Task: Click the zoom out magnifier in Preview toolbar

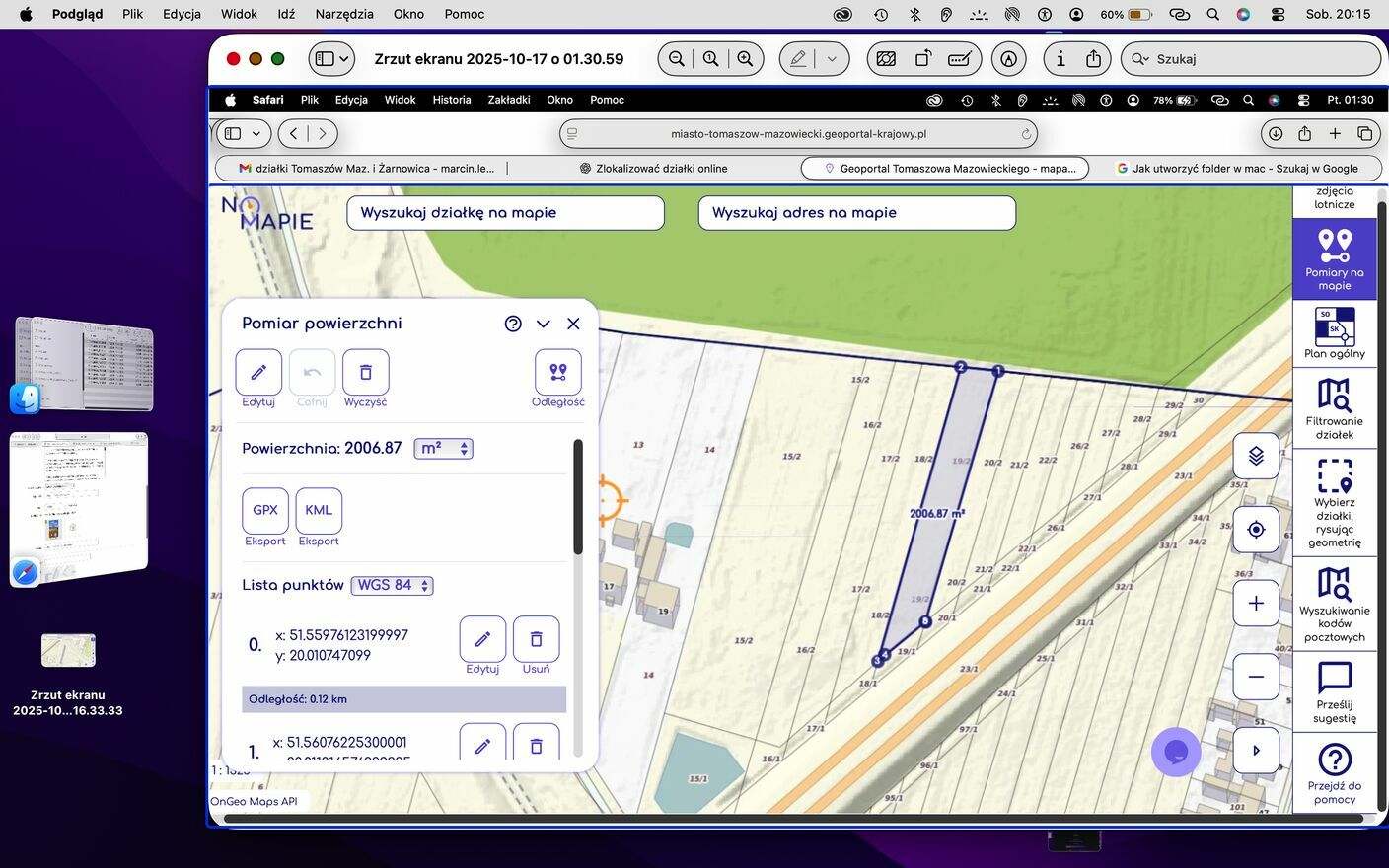Action: click(x=677, y=59)
